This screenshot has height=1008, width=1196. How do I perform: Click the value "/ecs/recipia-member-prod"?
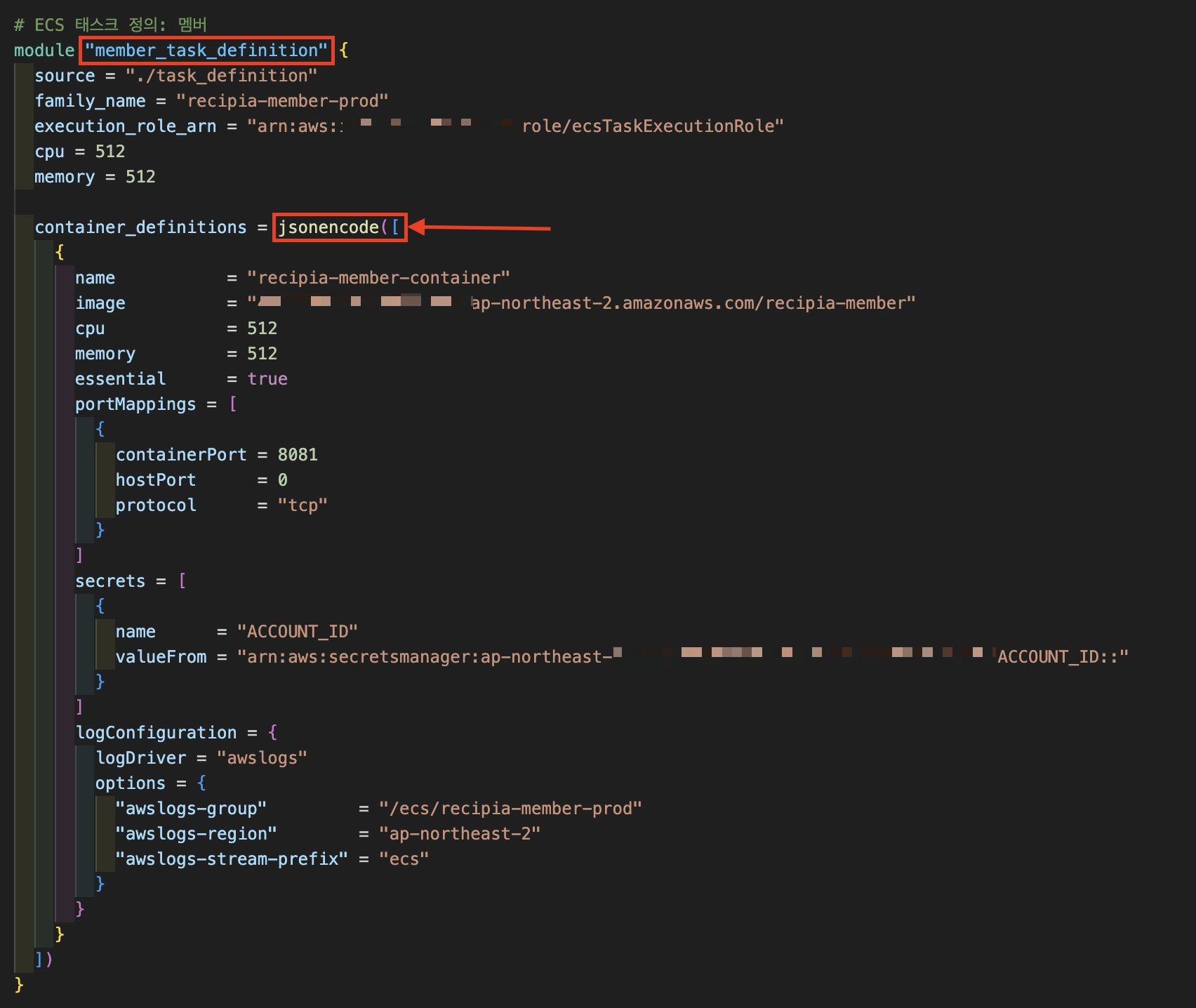pos(510,808)
